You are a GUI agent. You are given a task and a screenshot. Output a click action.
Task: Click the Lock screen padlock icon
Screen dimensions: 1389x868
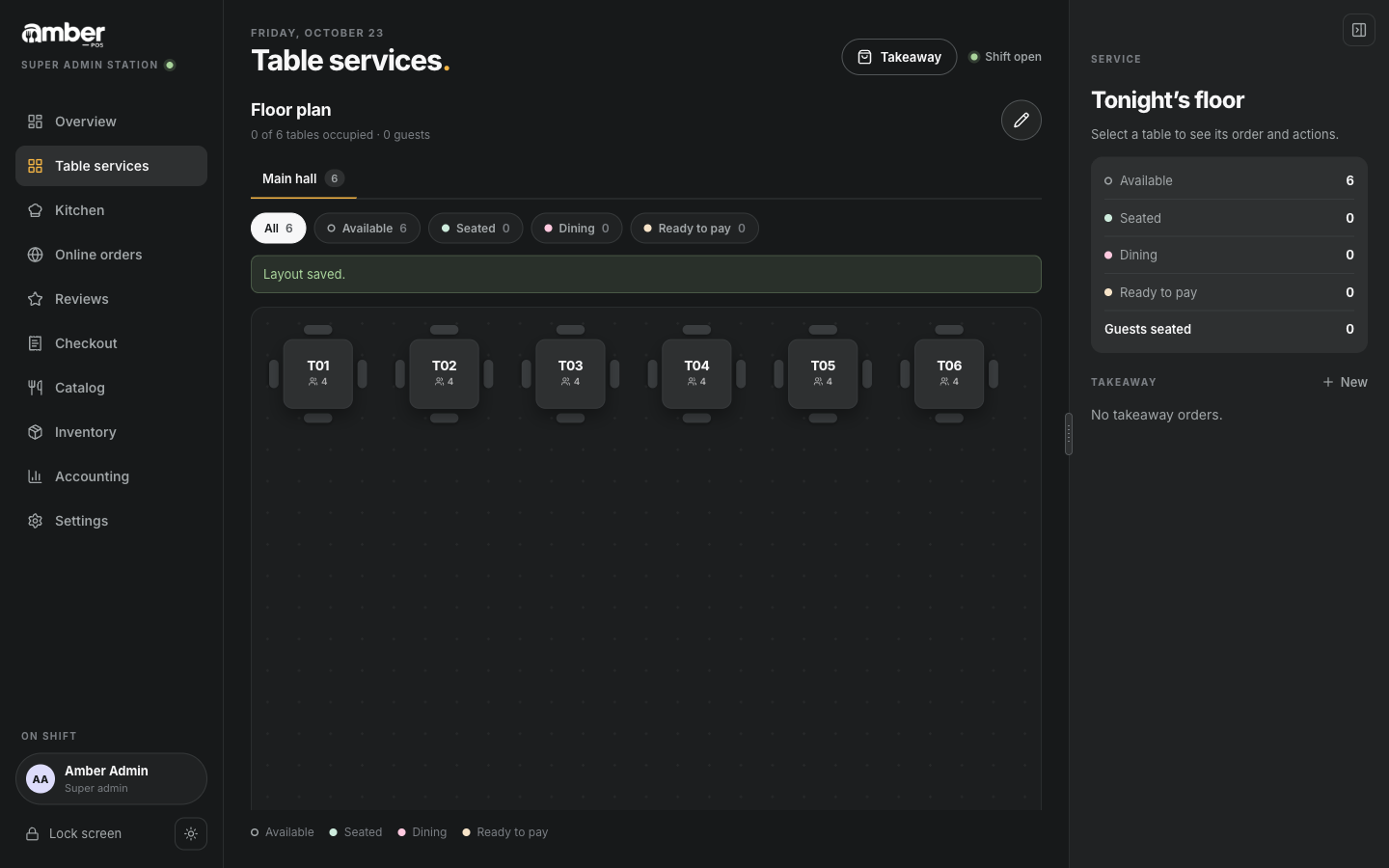pyautogui.click(x=32, y=834)
